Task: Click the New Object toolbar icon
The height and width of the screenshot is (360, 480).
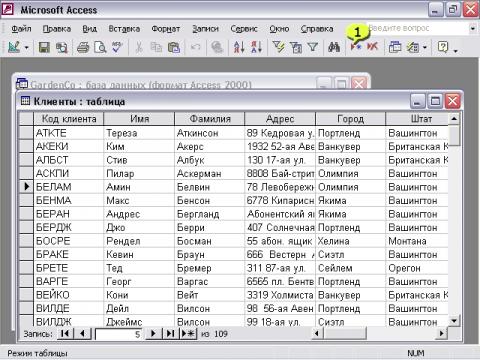Action: click(x=413, y=47)
